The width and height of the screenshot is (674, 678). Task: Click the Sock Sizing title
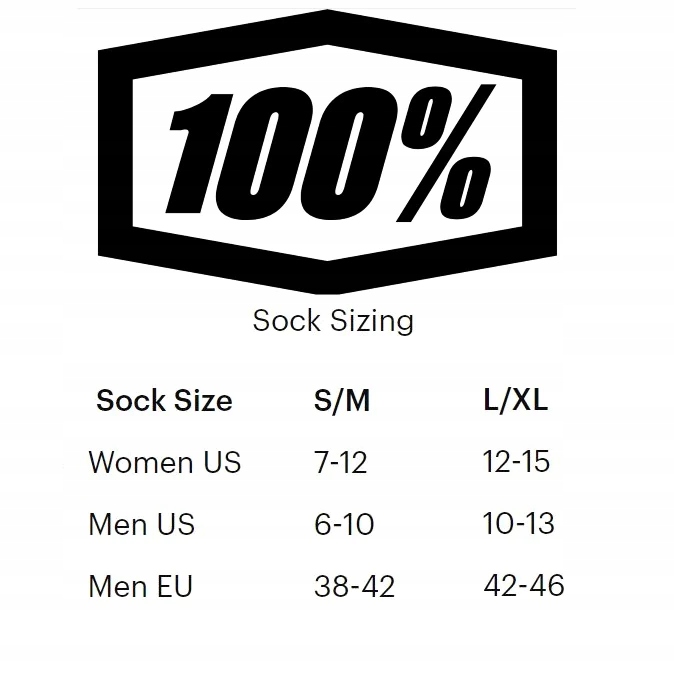pyautogui.click(x=333, y=321)
